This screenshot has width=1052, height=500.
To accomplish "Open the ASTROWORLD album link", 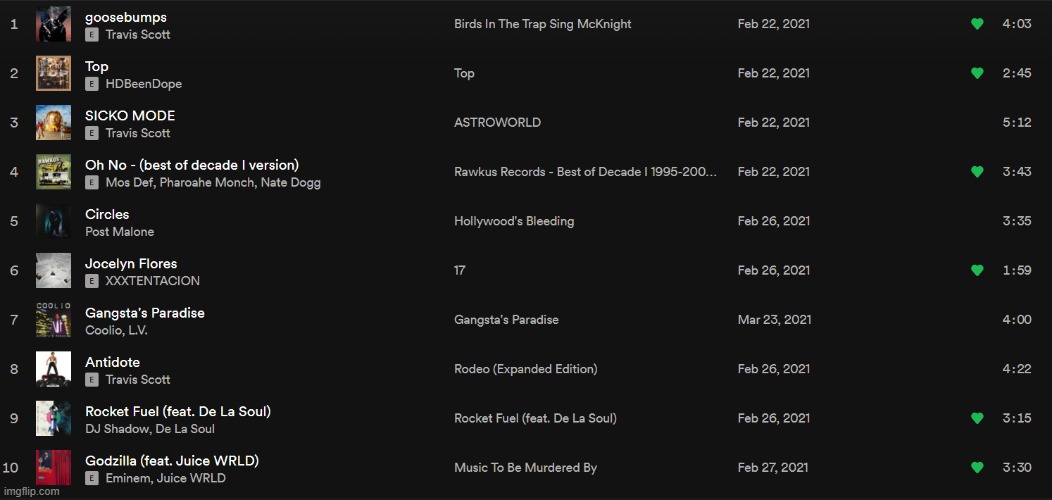I will click(497, 123).
